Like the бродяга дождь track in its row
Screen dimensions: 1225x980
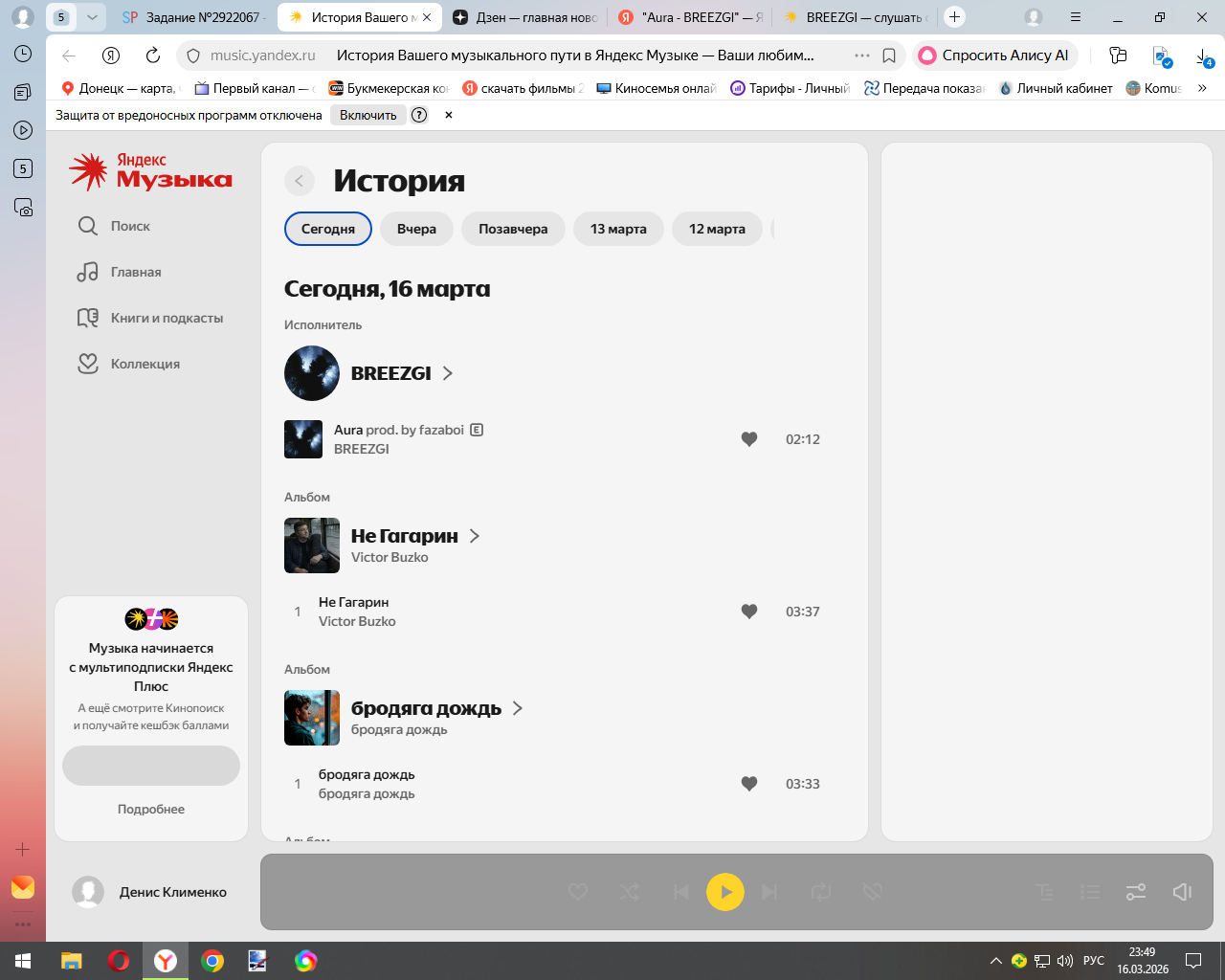point(749,784)
